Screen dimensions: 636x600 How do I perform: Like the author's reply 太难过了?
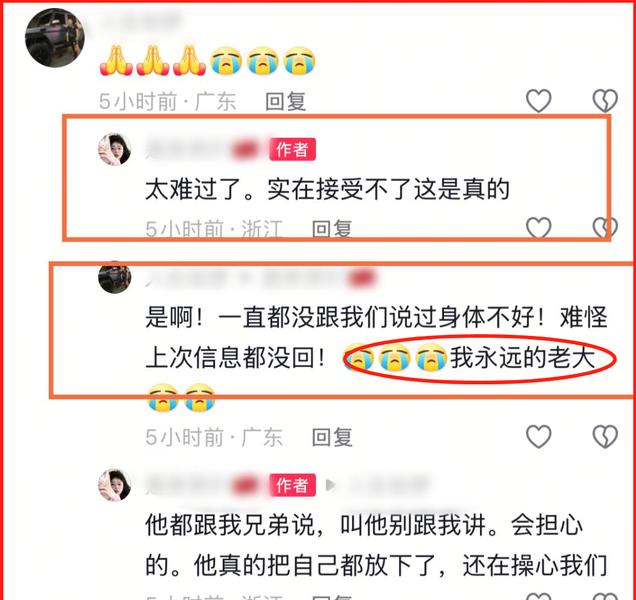[538, 228]
